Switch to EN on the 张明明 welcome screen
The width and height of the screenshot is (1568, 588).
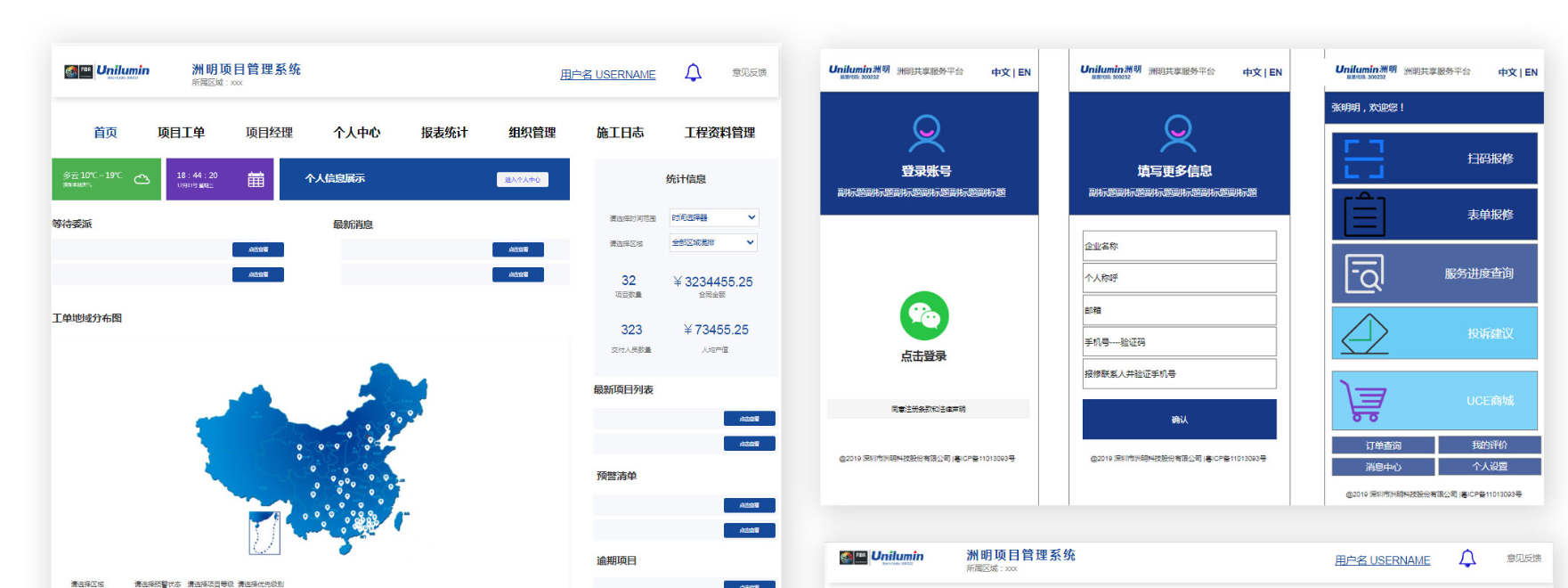(1531, 72)
